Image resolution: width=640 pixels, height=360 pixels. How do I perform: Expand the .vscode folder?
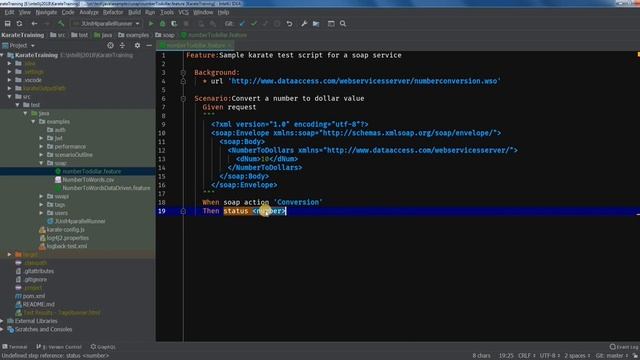[x=10, y=80]
